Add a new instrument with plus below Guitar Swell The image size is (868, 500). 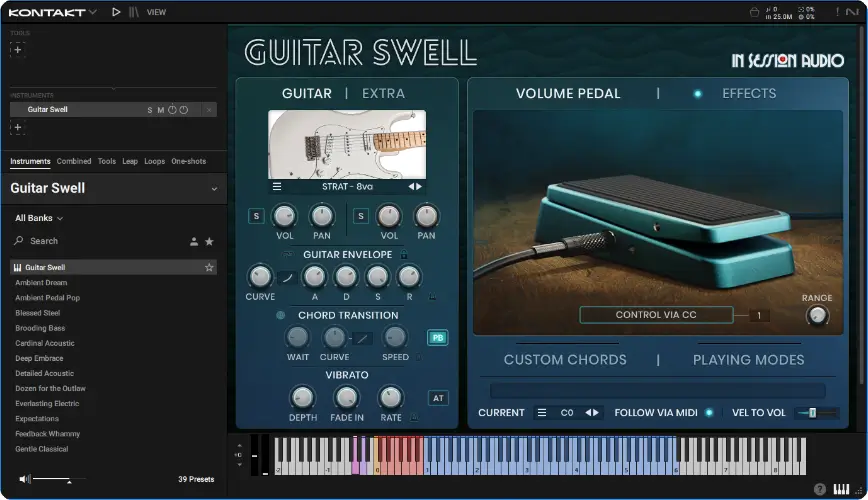point(18,127)
